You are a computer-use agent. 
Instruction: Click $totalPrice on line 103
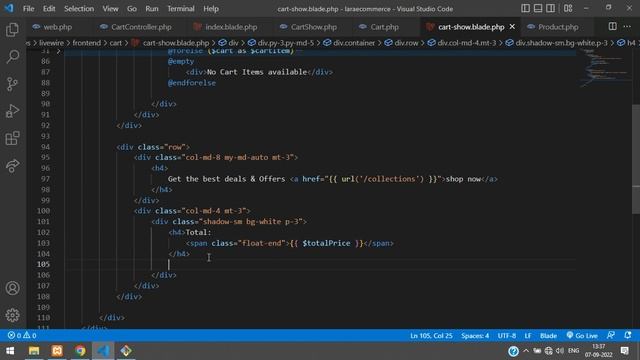326,243
